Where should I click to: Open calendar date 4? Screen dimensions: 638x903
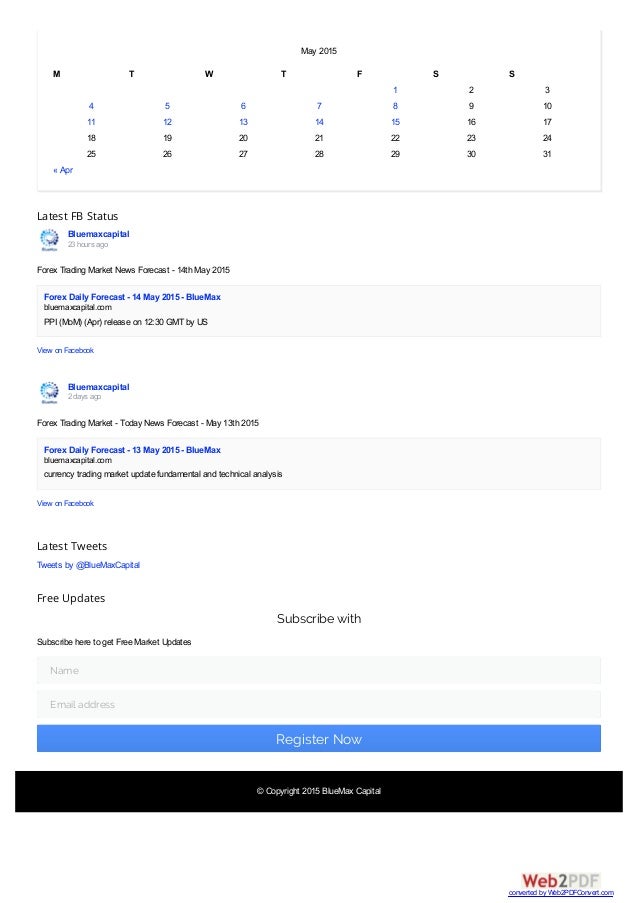tap(91, 106)
